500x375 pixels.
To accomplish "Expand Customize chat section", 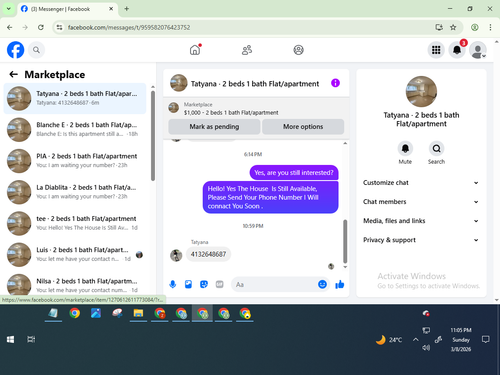I will 421,183.
